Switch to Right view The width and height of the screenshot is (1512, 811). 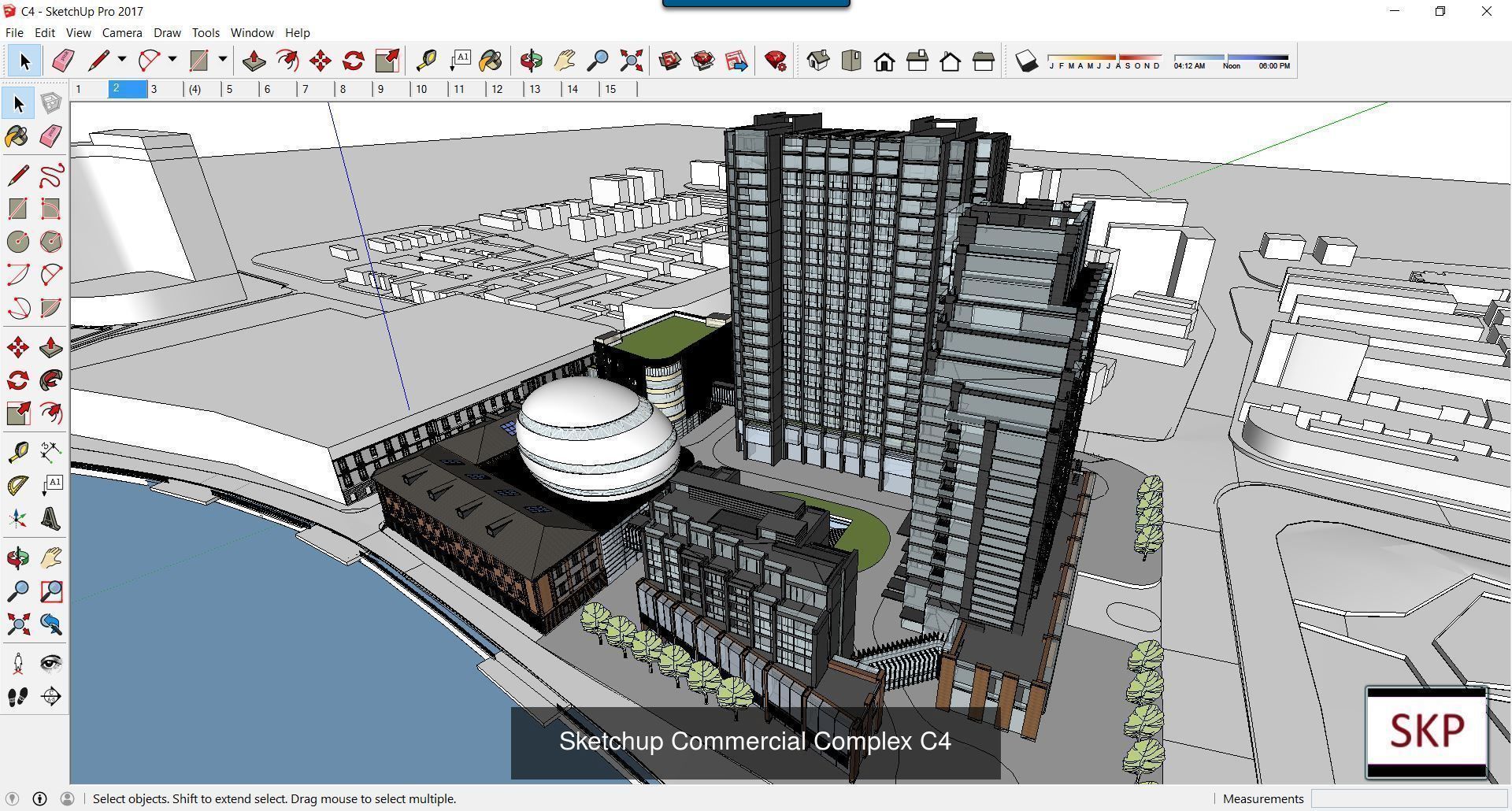coord(917,61)
